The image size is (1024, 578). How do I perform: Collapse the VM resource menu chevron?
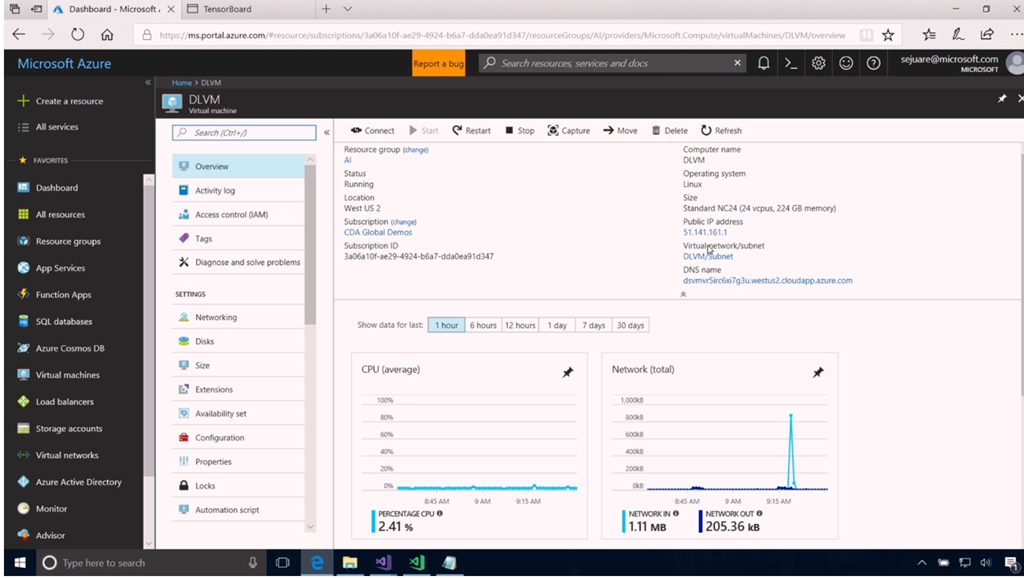(327, 132)
